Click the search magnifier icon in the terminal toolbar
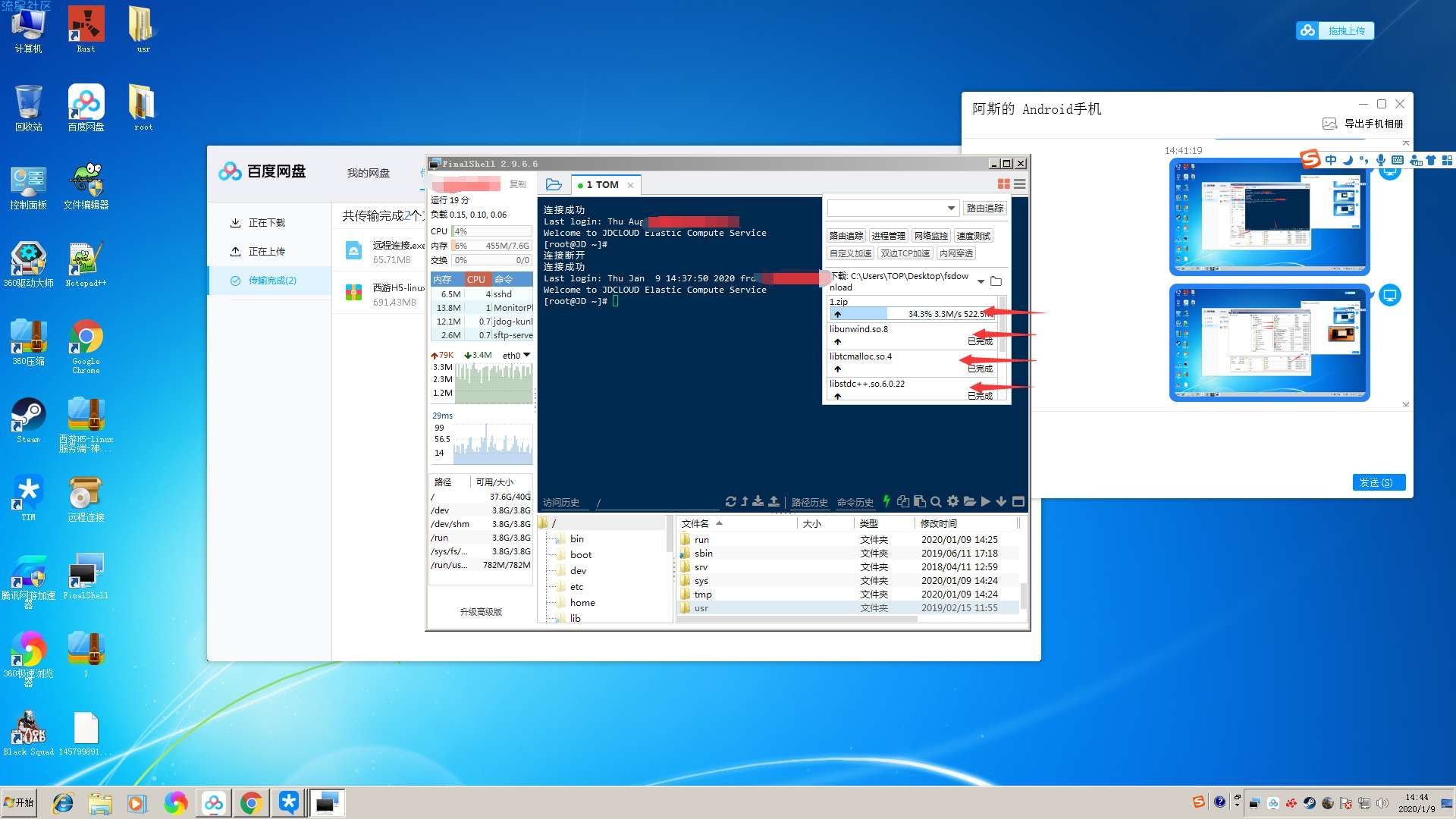The width and height of the screenshot is (1456, 819). [x=936, y=501]
